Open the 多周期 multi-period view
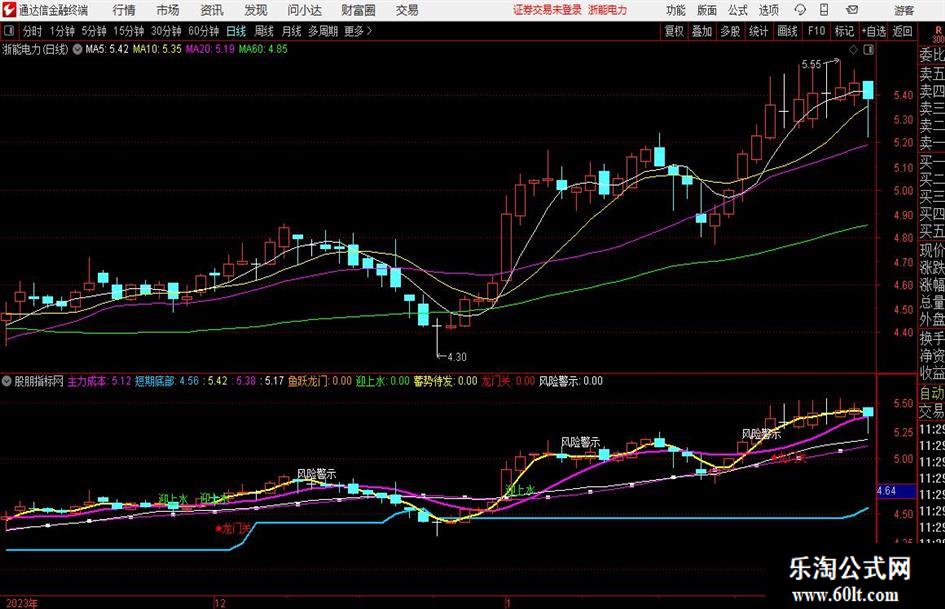This screenshot has width=945, height=609. coord(323,31)
